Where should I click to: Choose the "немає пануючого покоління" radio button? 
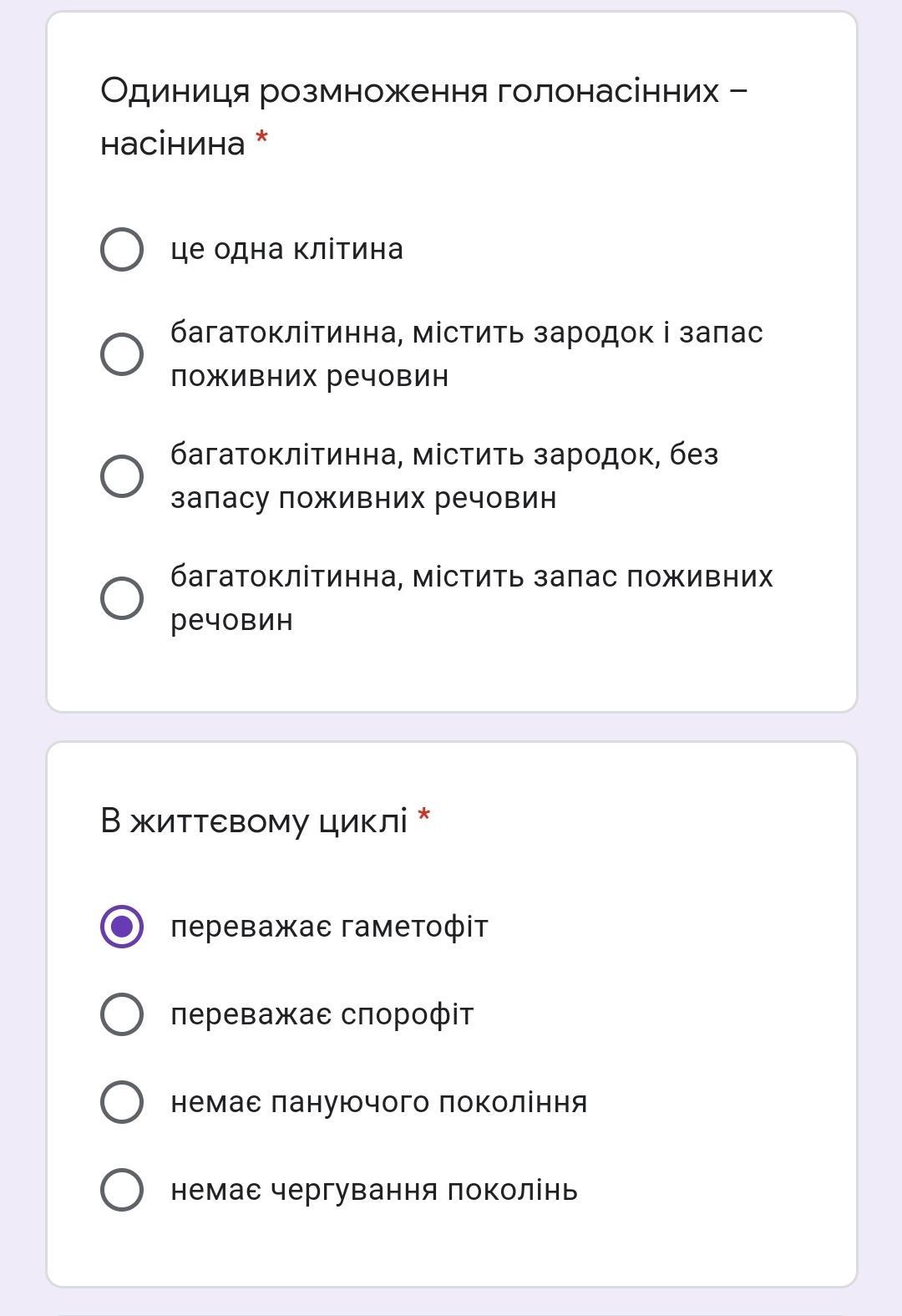[x=122, y=1102]
